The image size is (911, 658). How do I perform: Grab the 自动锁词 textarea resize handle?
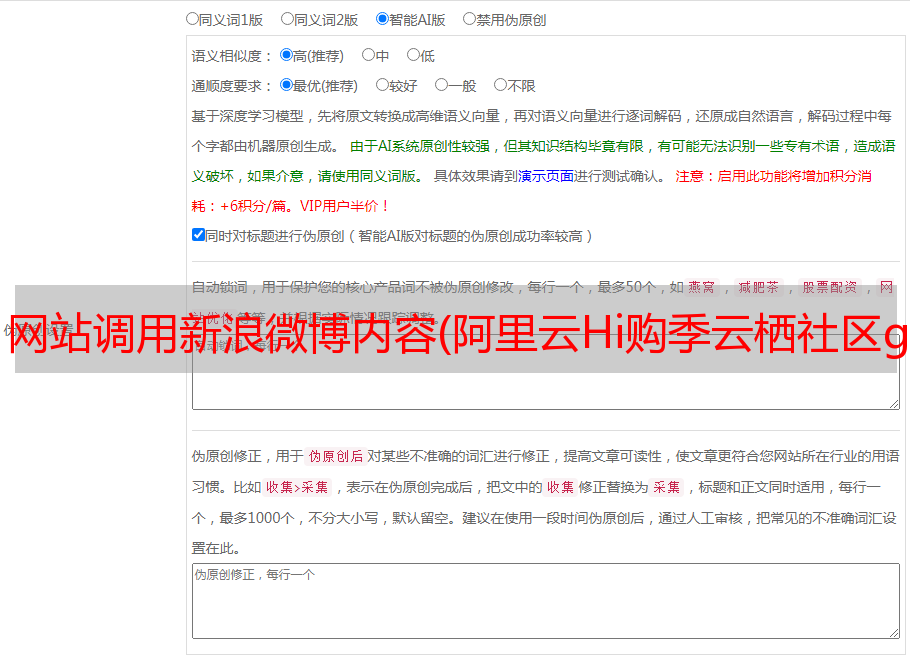click(894, 404)
